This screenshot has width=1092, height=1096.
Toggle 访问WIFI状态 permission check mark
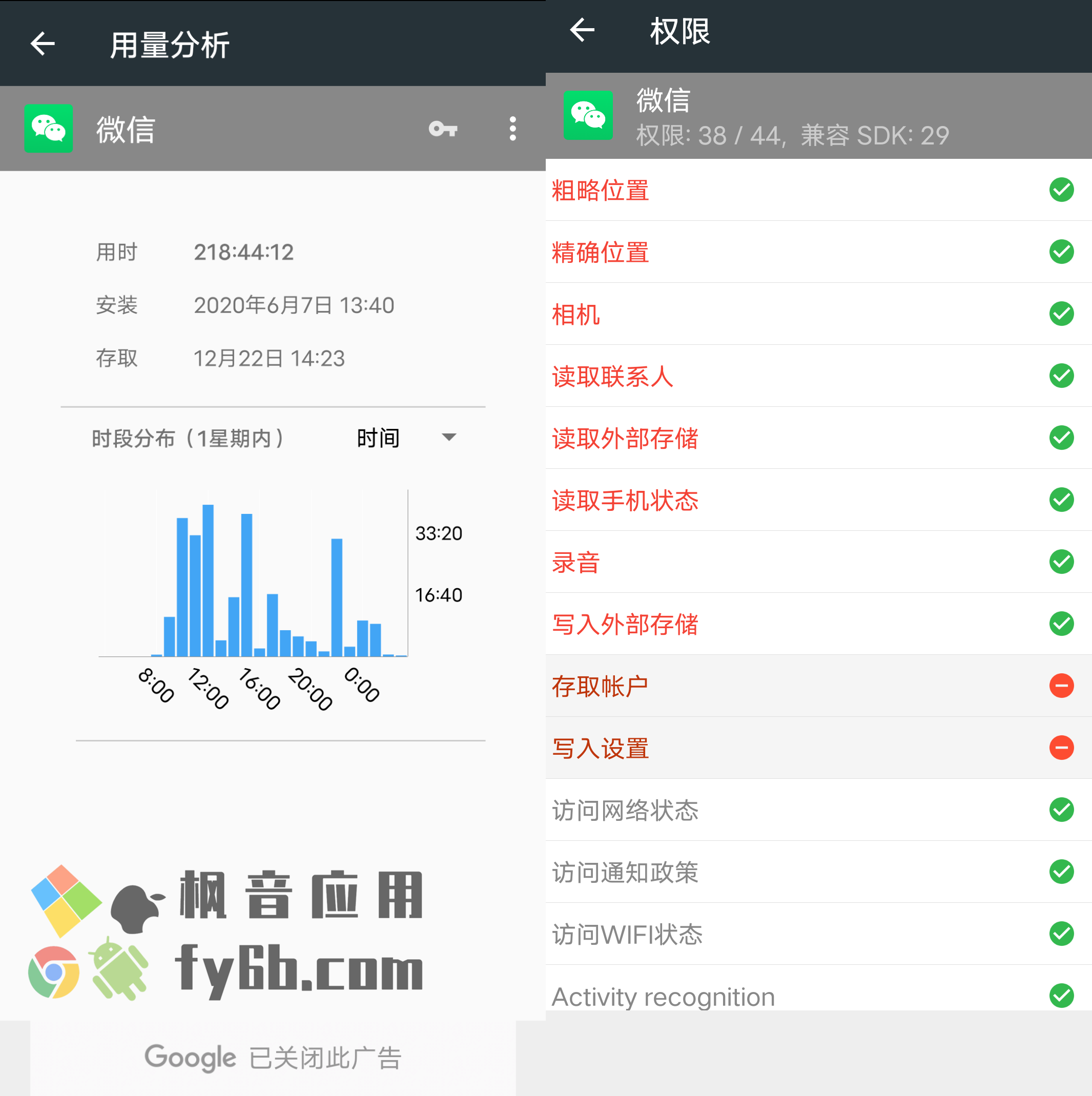(x=1061, y=934)
